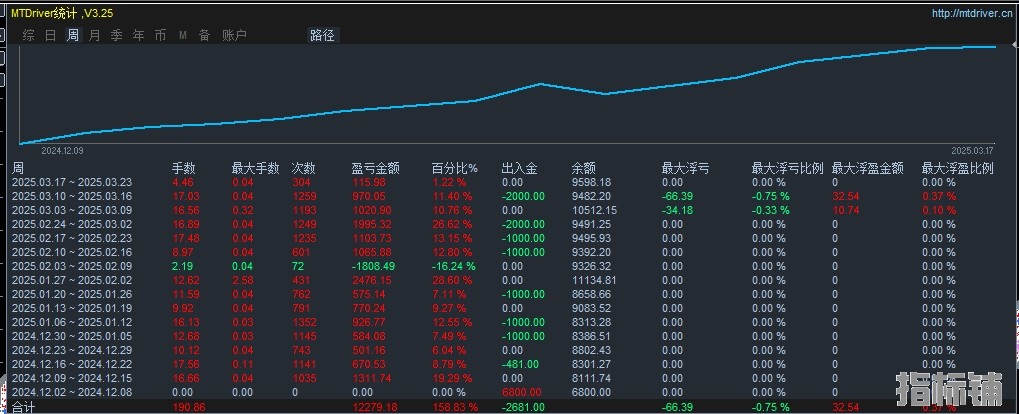
Task: Click the 百分比% column header
Action: 455,168
